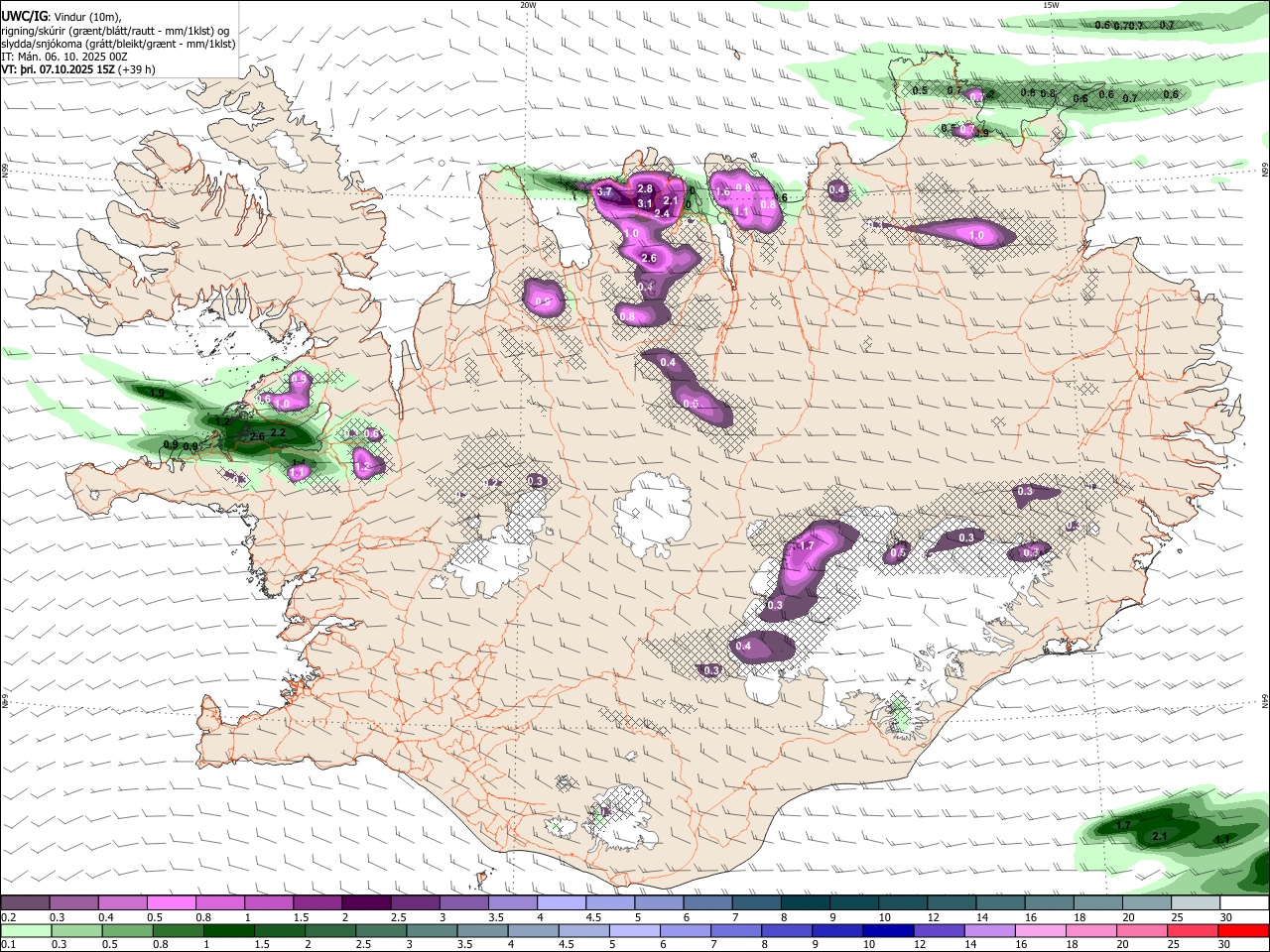Screen dimensions: 1270x952
Task: Click the 'VT: Þri. 07.10.2025 15Z' valid time
Action: click(58, 70)
